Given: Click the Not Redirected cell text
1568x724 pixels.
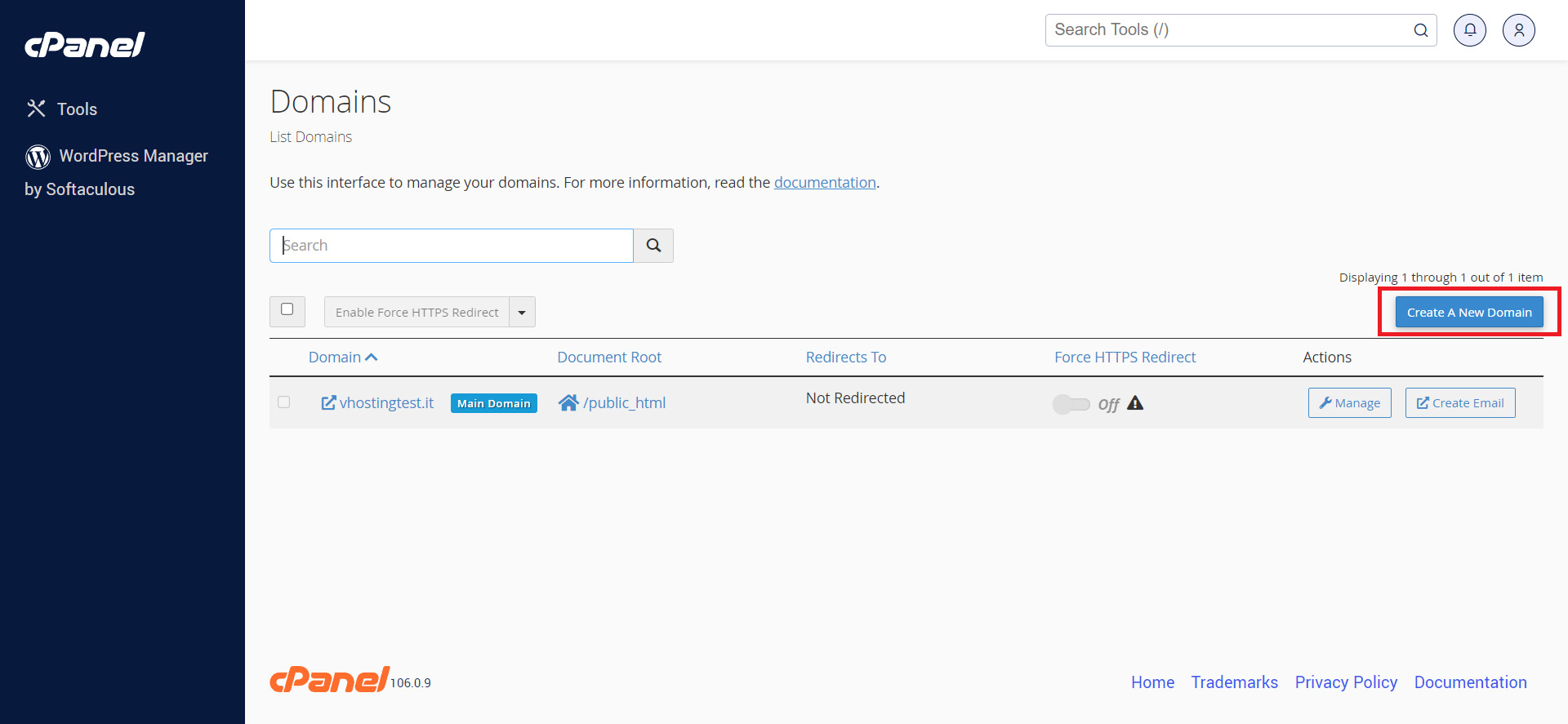Looking at the screenshot, I should coord(855,398).
